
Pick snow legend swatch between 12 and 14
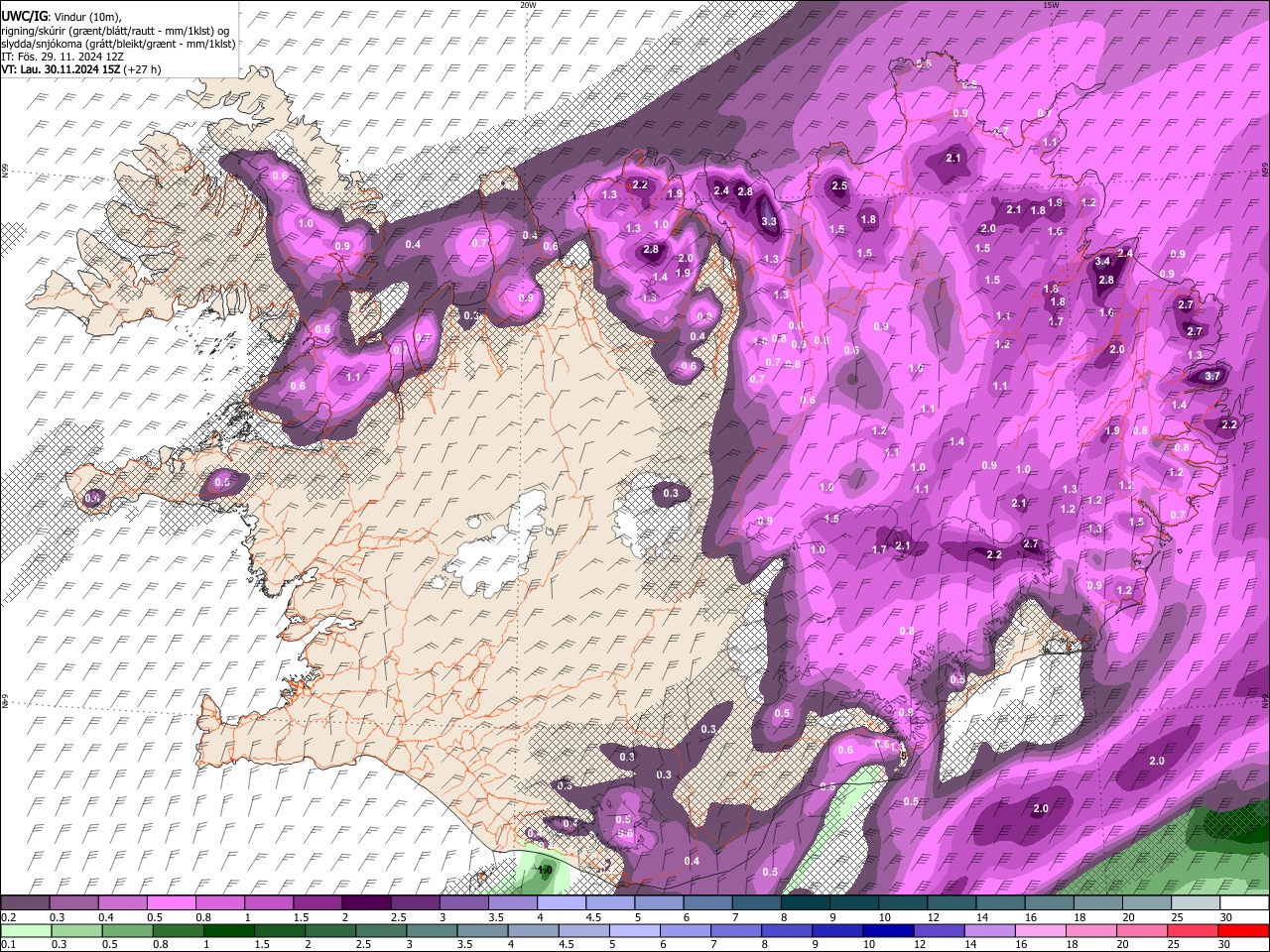click(952, 903)
